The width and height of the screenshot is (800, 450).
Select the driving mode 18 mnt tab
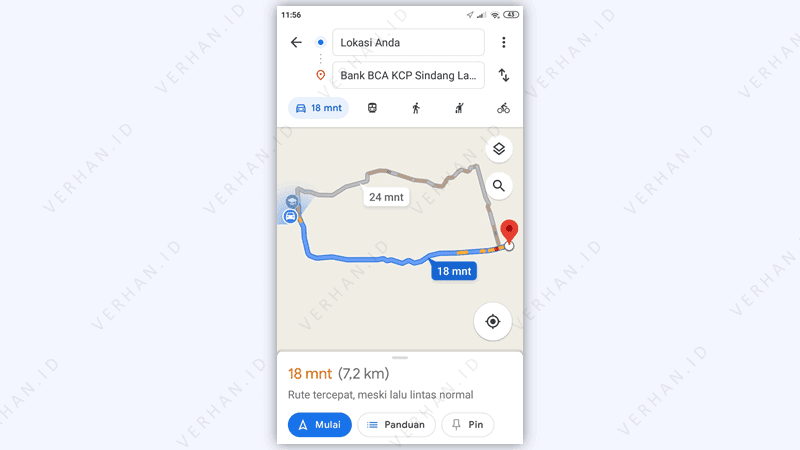click(x=319, y=108)
